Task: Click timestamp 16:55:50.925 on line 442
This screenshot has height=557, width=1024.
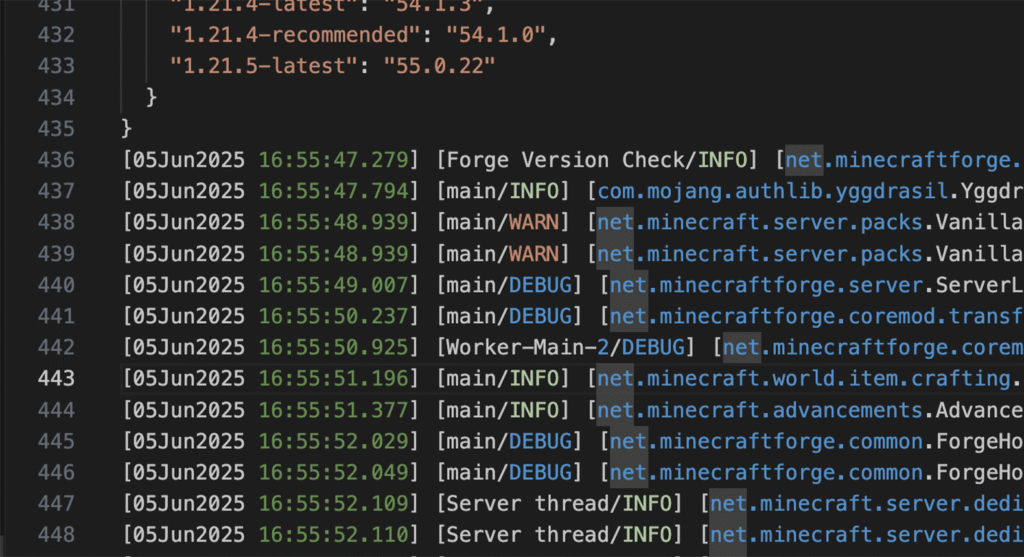Action: pyautogui.click(x=334, y=347)
